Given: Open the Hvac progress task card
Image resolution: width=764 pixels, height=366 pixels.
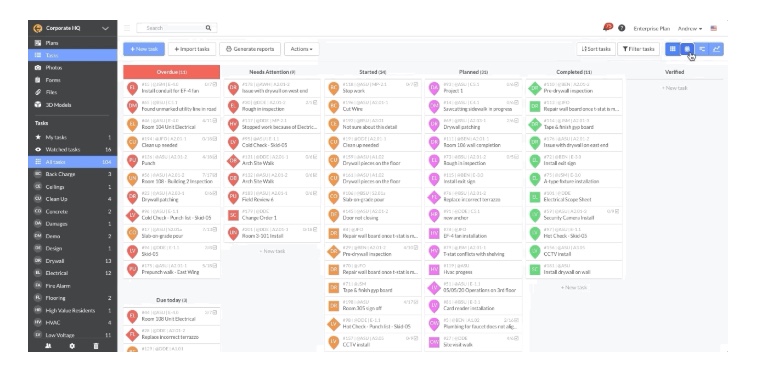Looking at the screenshot, I should 473,270.
